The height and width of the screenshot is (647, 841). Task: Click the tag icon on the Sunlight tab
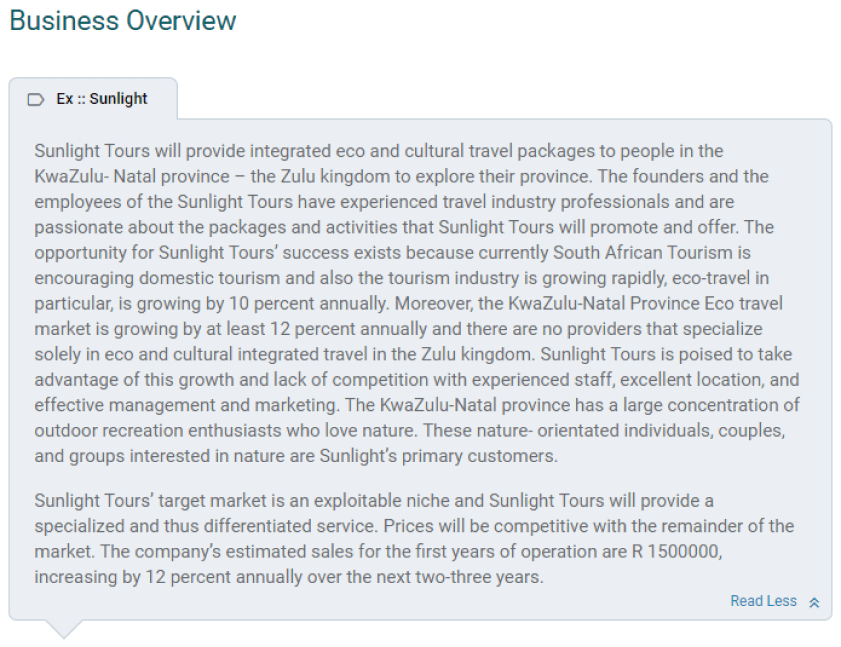click(36, 99)
